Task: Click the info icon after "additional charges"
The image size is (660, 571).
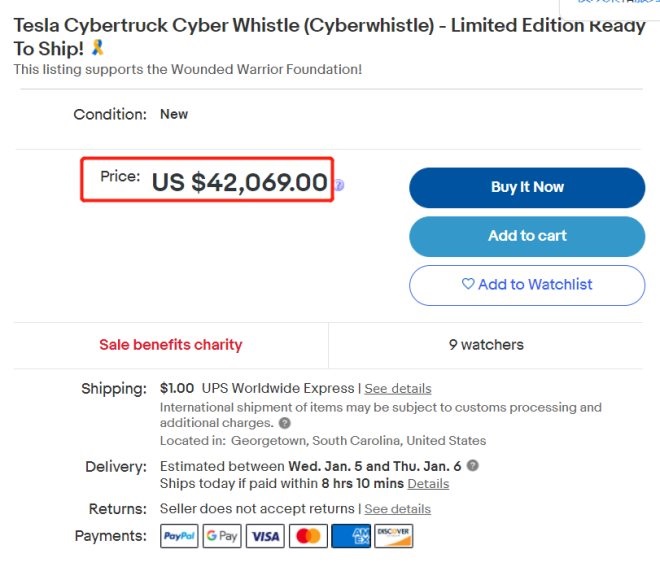Action: pos(285,424)
